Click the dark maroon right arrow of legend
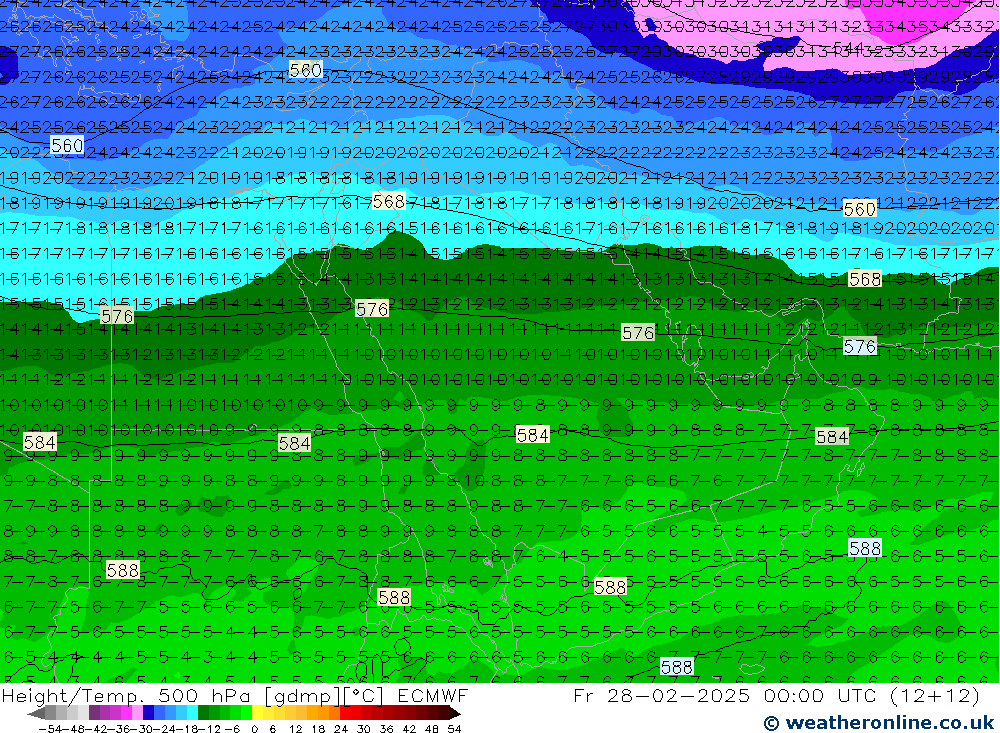The height and width of the screenshot is (733, 1000). (454, 714)
